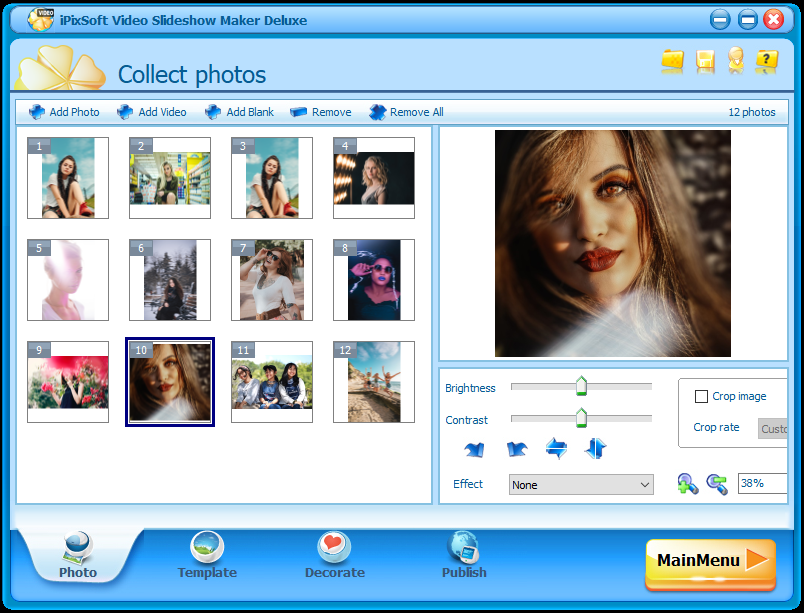Viewport: 804px width, 613px height.
Task: Switch to the Publish tab
Action: pos(464,555)
